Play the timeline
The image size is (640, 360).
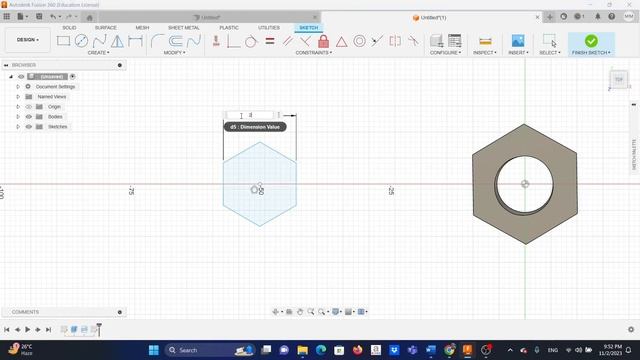28,329
